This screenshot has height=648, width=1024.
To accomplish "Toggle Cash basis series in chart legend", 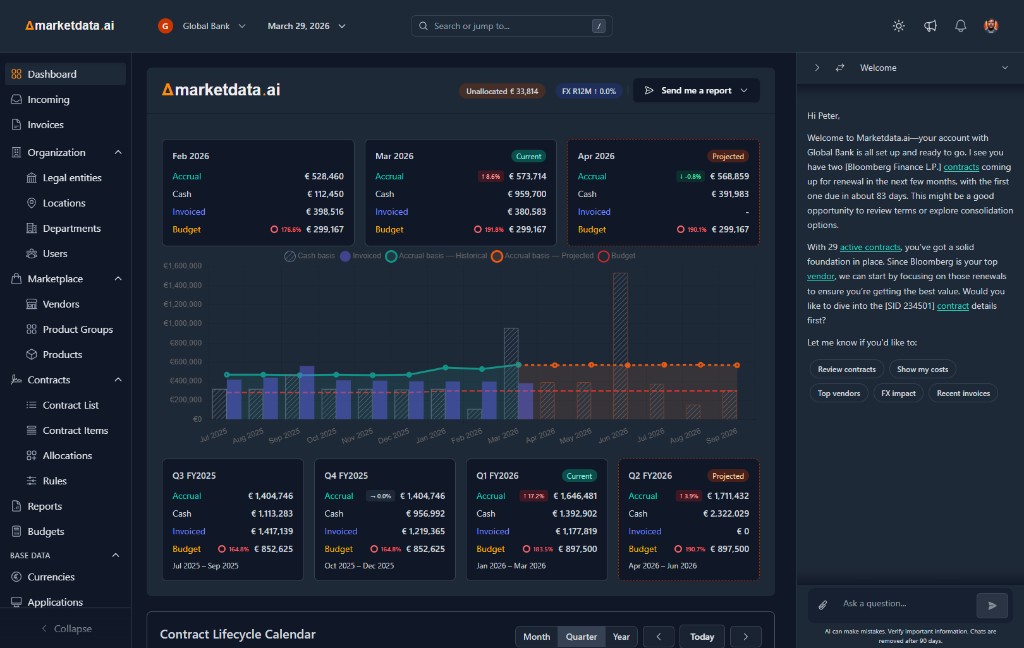I will [310, 256].
